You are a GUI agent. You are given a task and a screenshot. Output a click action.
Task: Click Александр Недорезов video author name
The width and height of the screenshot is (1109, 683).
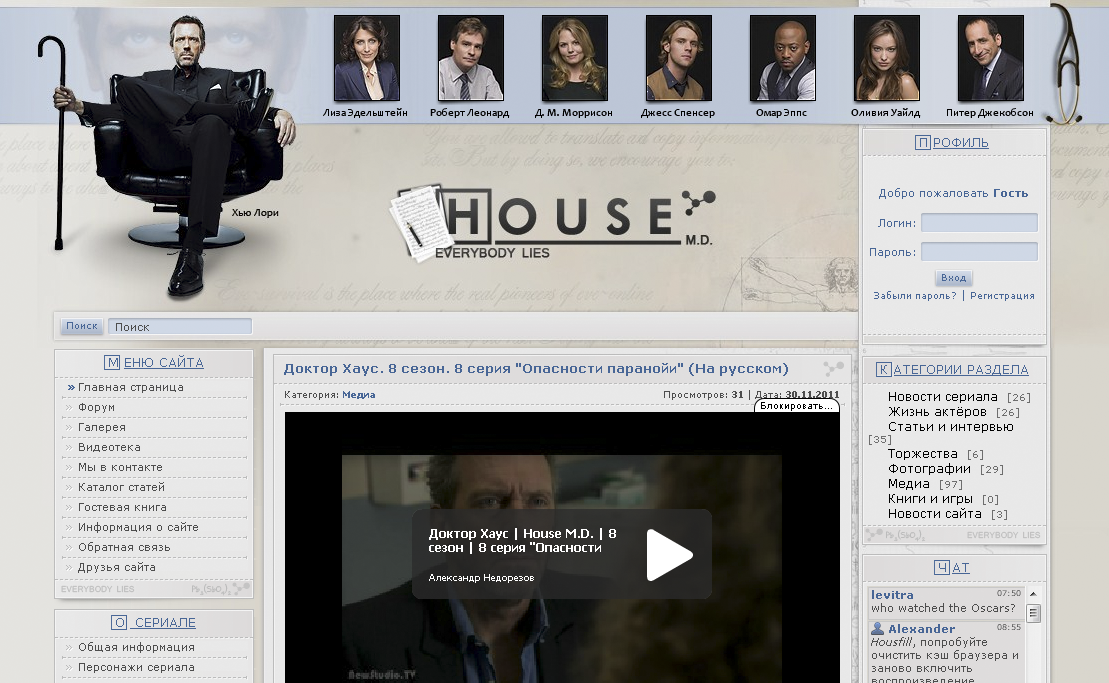481,578
